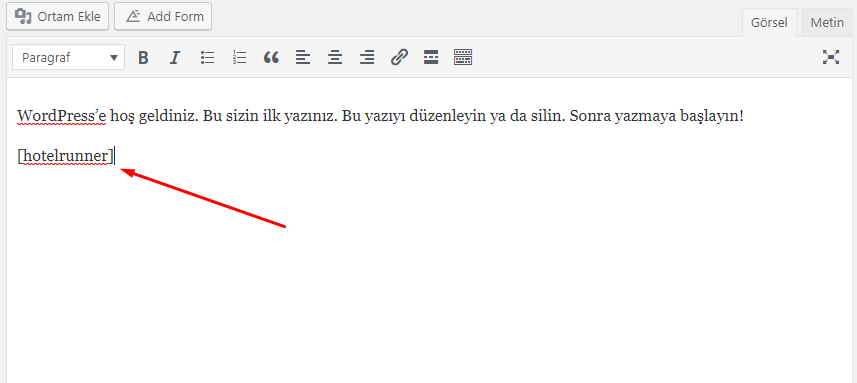This screenshot has height=383, width=857.
Task: Insert Read More tag
Action: 431,57
